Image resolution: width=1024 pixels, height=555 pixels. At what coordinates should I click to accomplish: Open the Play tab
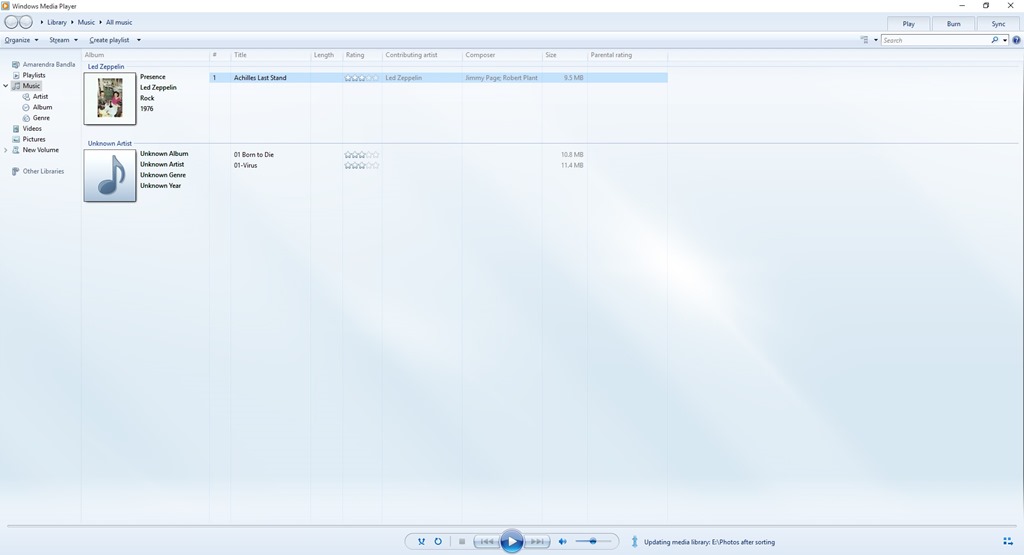pyautogui.click(x=908, y=24)
